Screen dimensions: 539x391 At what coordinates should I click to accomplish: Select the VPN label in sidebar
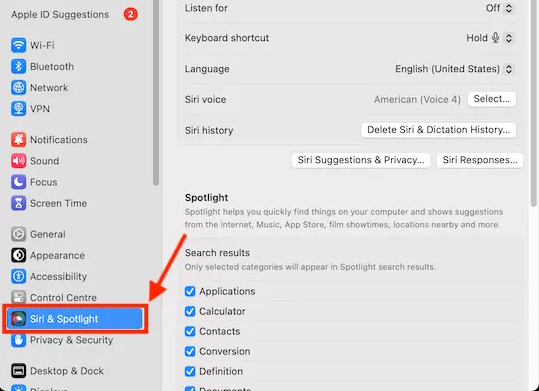pos(40,109)
